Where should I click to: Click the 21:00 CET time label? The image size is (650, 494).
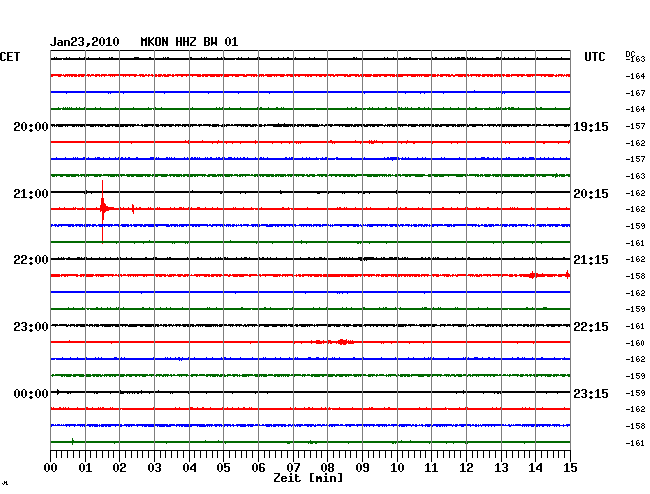[x=31, y=194]
